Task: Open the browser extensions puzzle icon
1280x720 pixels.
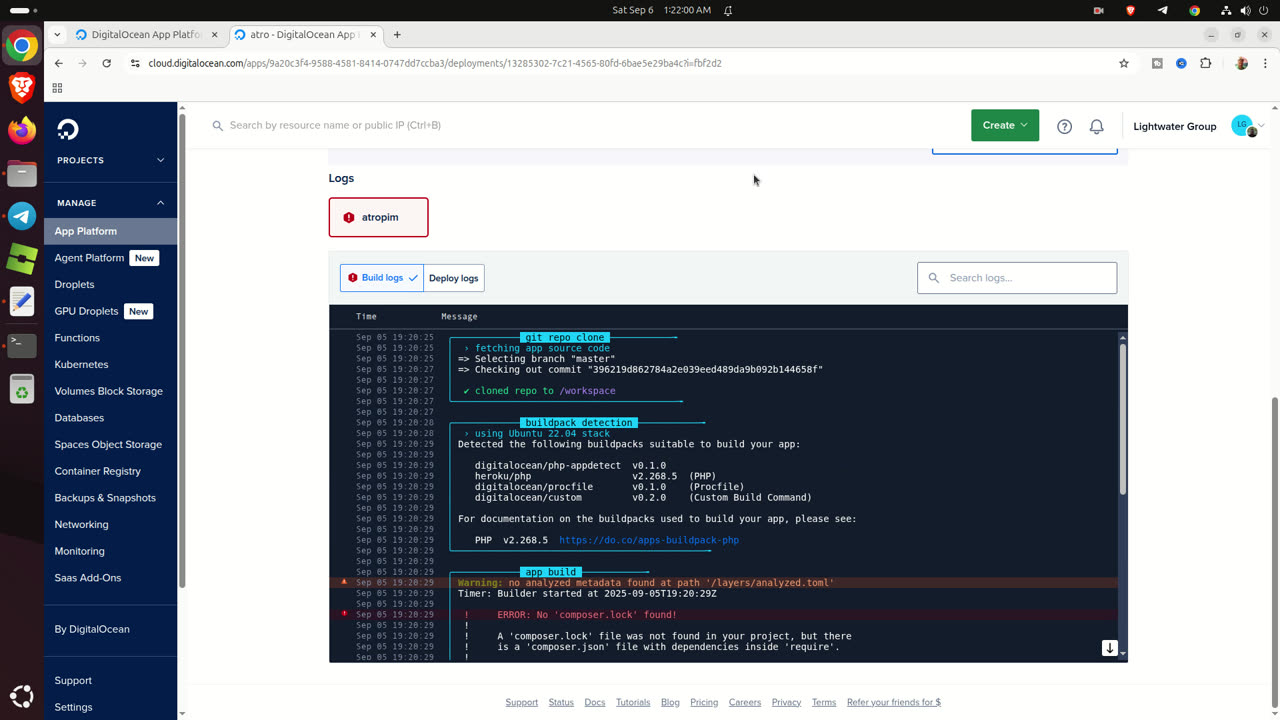Action: [1205, 63]
